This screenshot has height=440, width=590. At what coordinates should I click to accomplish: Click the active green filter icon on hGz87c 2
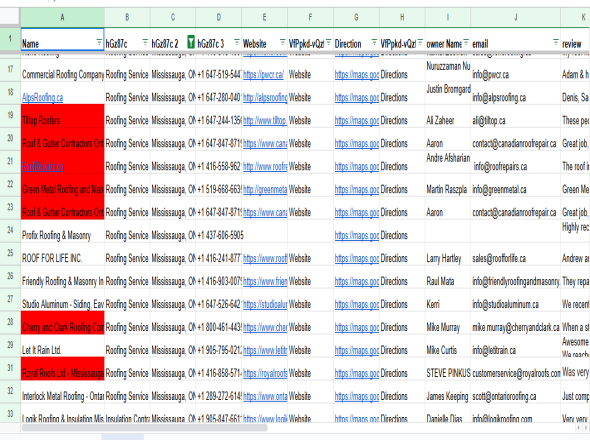tap(191, 42)
